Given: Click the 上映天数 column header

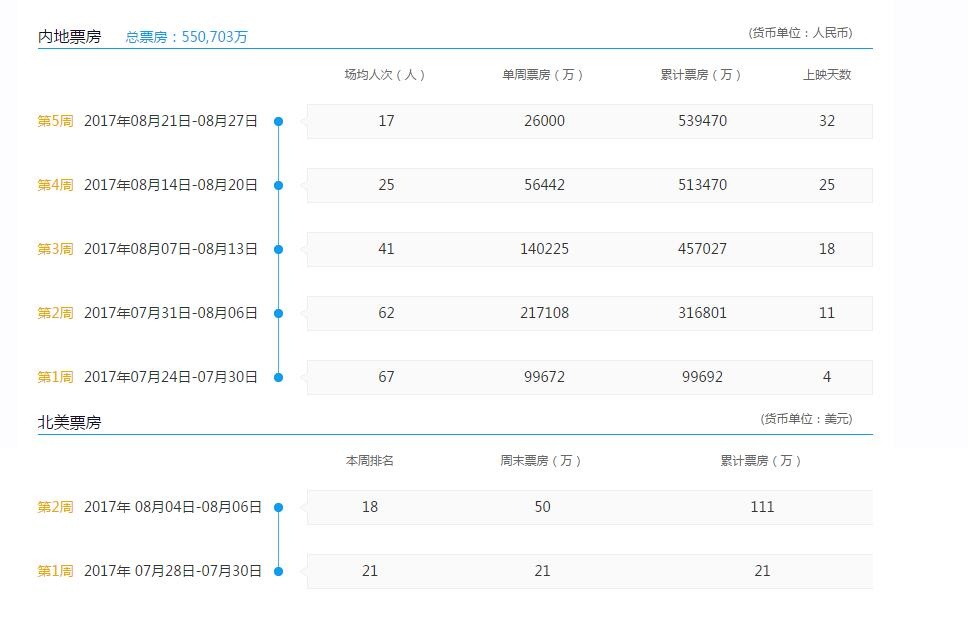Looking at the screenshot, I should [827, 75].
